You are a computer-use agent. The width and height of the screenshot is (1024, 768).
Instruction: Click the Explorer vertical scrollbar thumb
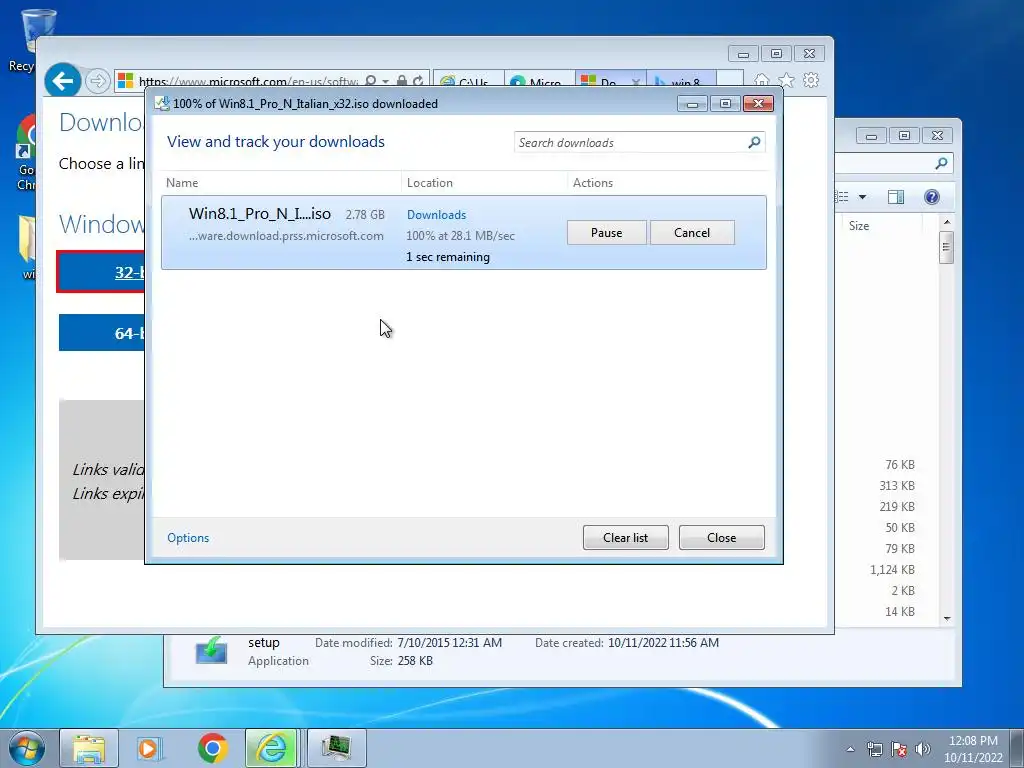pos(947,247)
